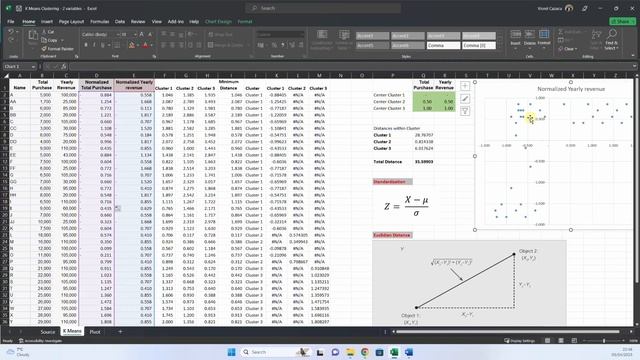
Task: Apply the red Font Color
Action: point(145,45)
